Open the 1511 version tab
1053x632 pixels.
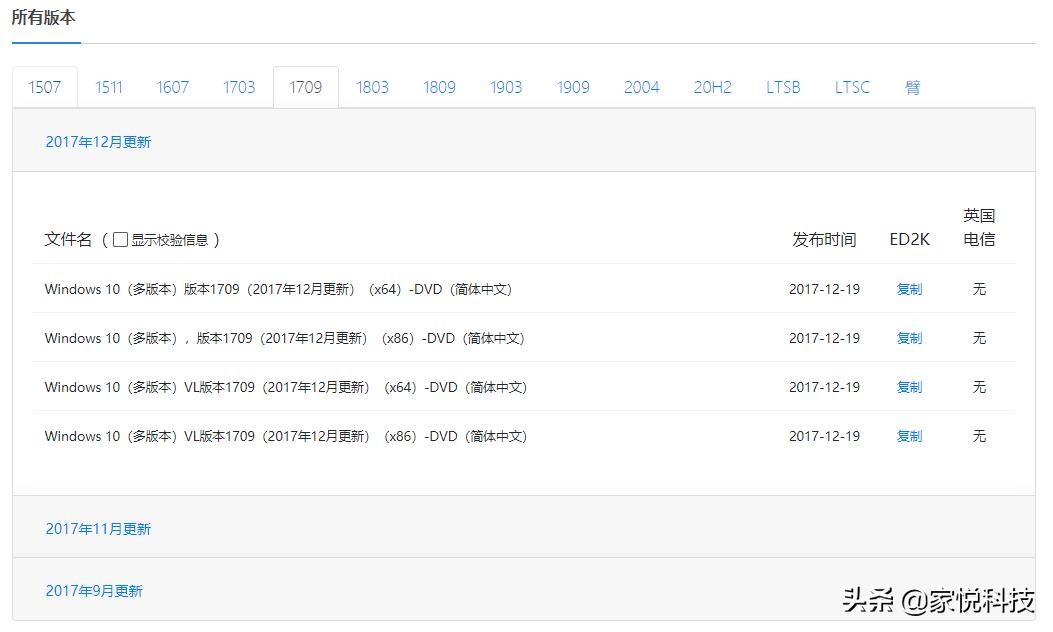coord(109,87)
